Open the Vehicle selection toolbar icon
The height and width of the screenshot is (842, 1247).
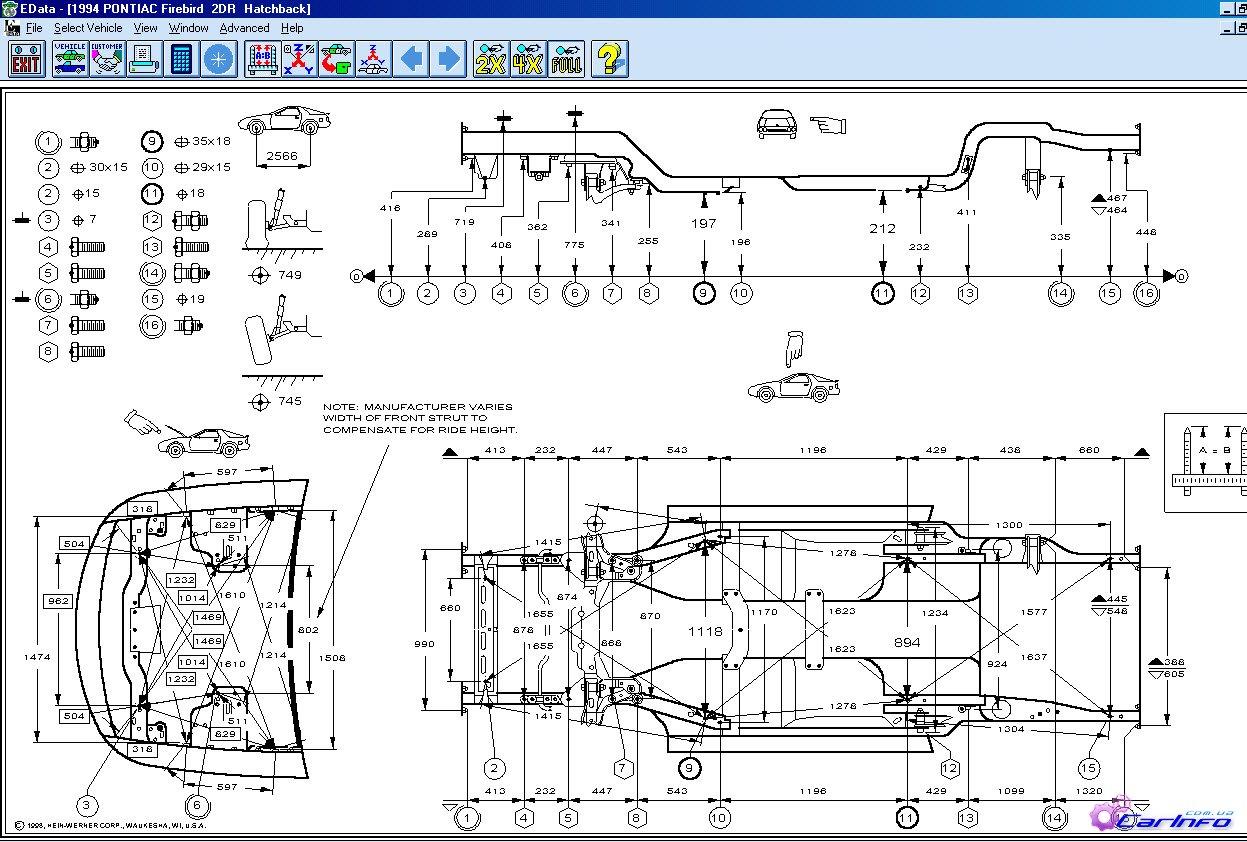click(70, 59)
